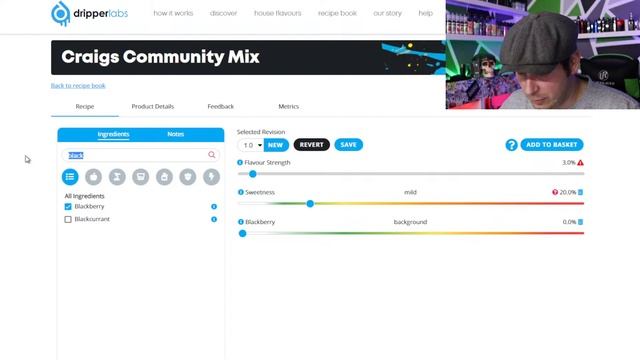Open info icon beside Blackcurrant ingredient

pos(214,219)
